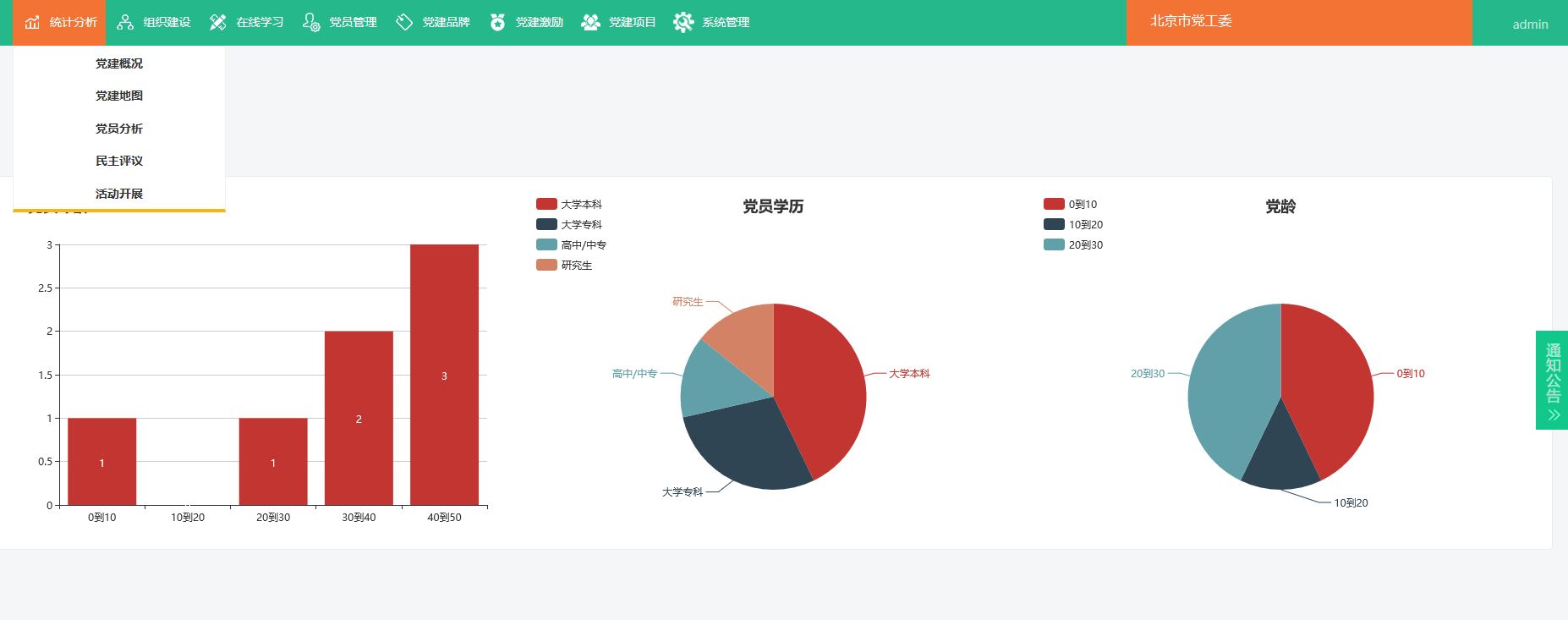Click the 党员管理 user gear icon
The height and width of the screenshot is (620, 1568).
click(x=311, y=22)
